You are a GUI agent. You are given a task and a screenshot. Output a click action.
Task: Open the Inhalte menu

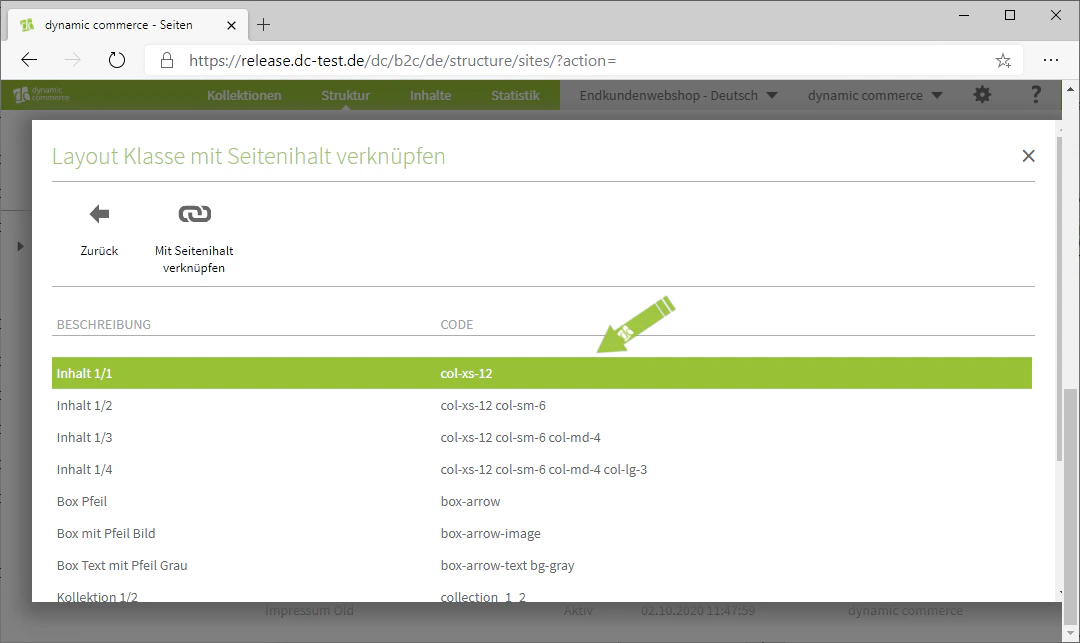point(430,95)
